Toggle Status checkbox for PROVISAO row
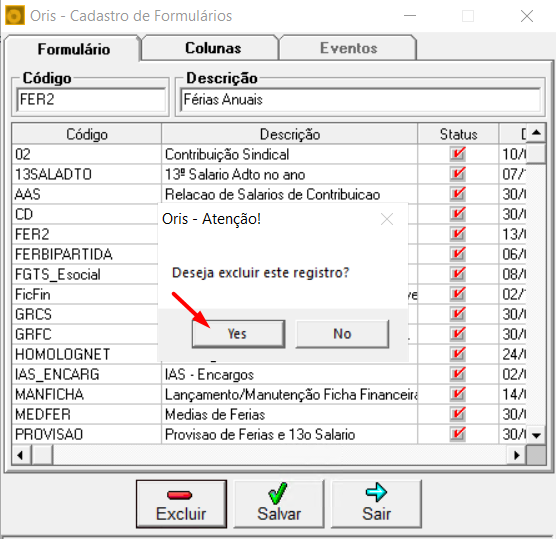This screenshot has width=556, height=539. (x=457, y=434)
